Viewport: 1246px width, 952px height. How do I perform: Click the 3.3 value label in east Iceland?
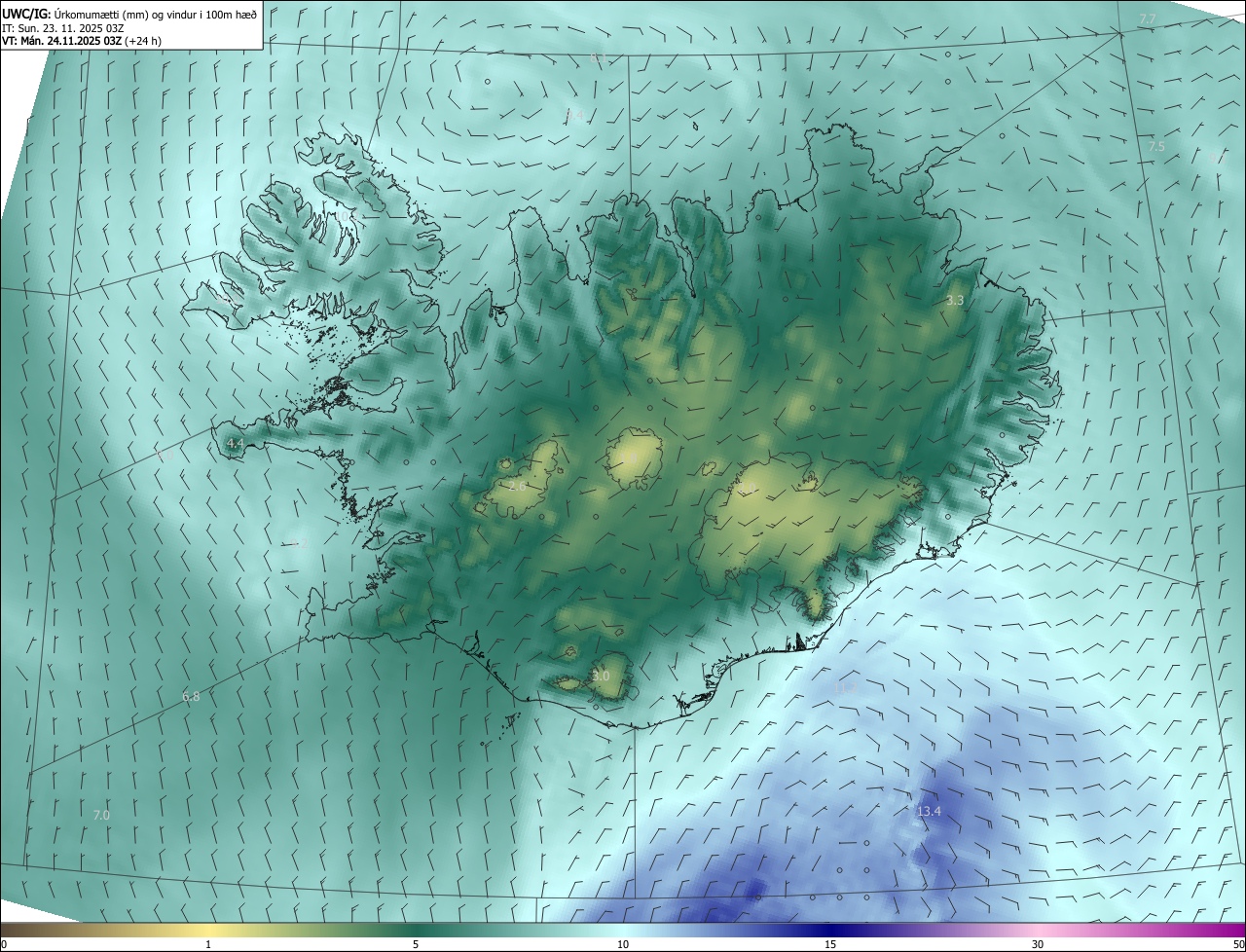click(x=955, y=301)
